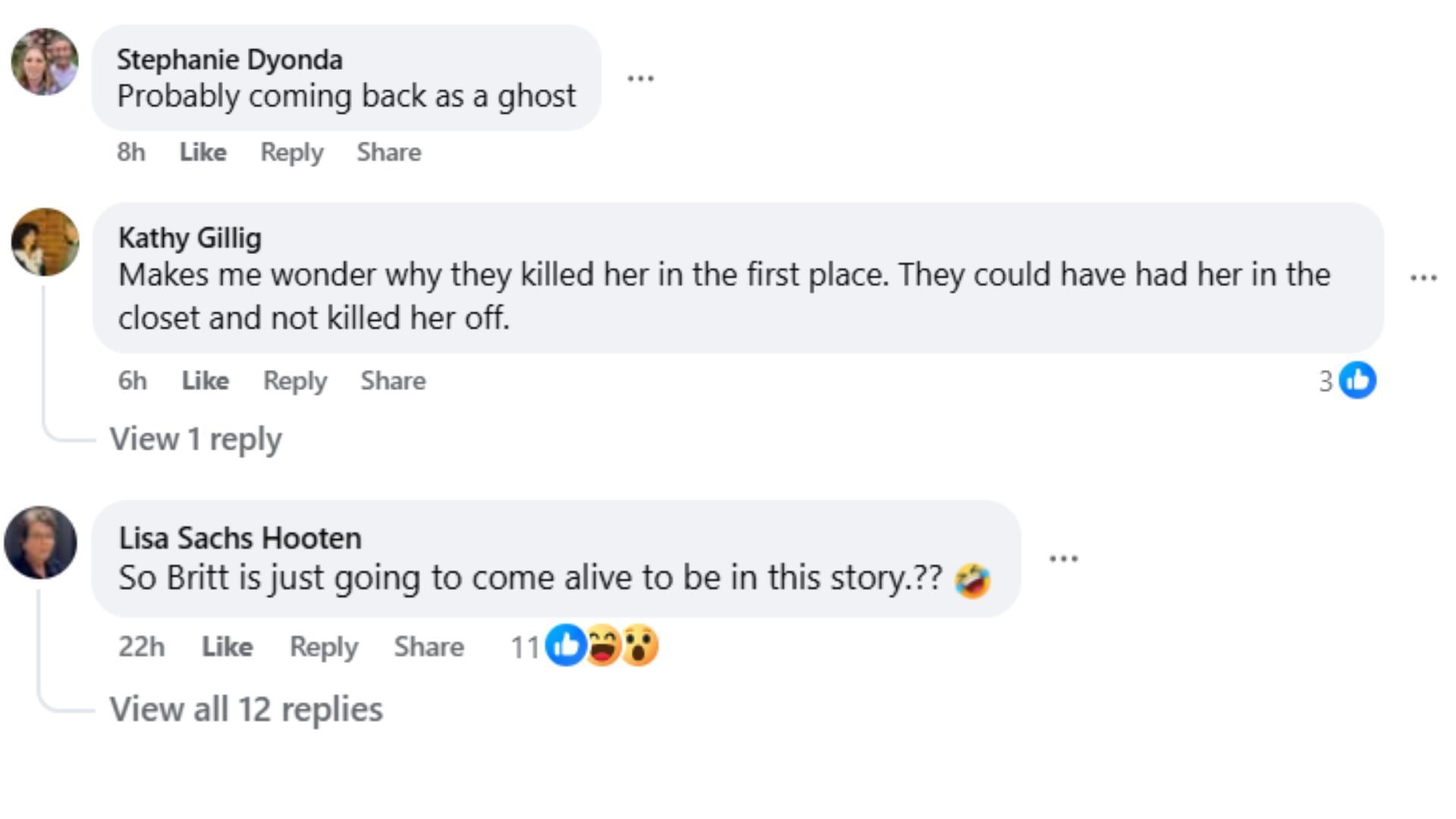
Task: Click the laughing reaction on Lisa's comment
Action: click(x=603, y=646)
